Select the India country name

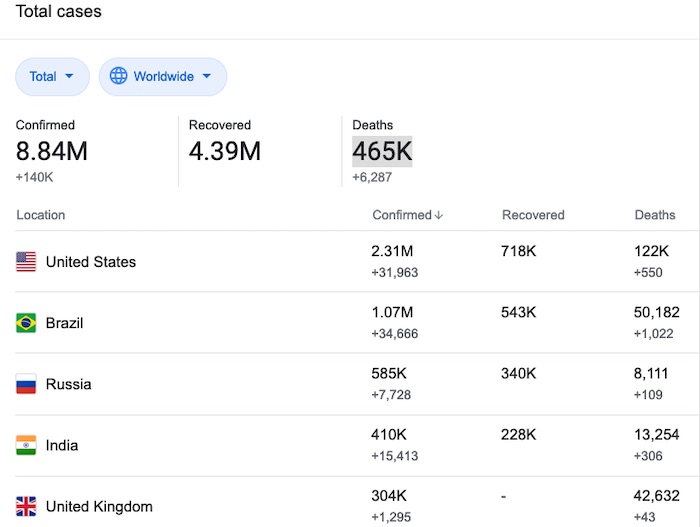(x=62, y=445)
